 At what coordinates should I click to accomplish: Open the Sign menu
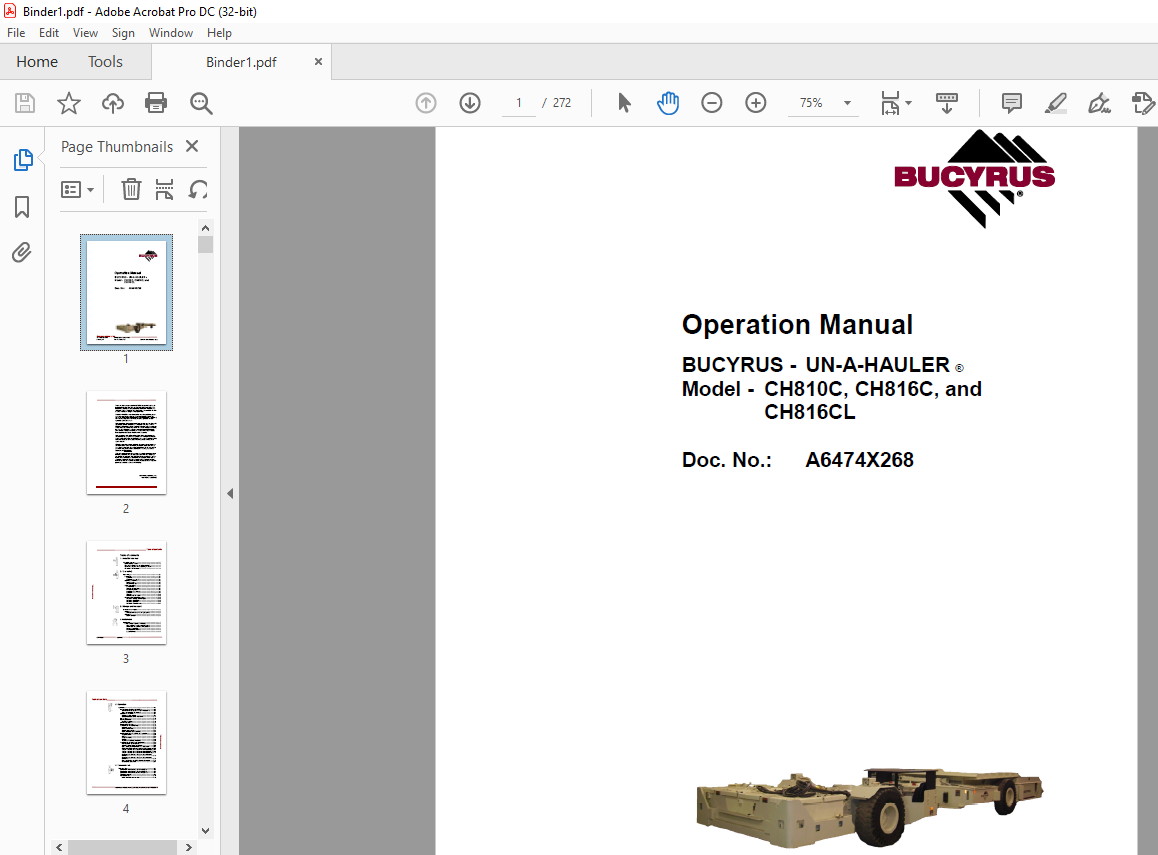click(123, 33)
